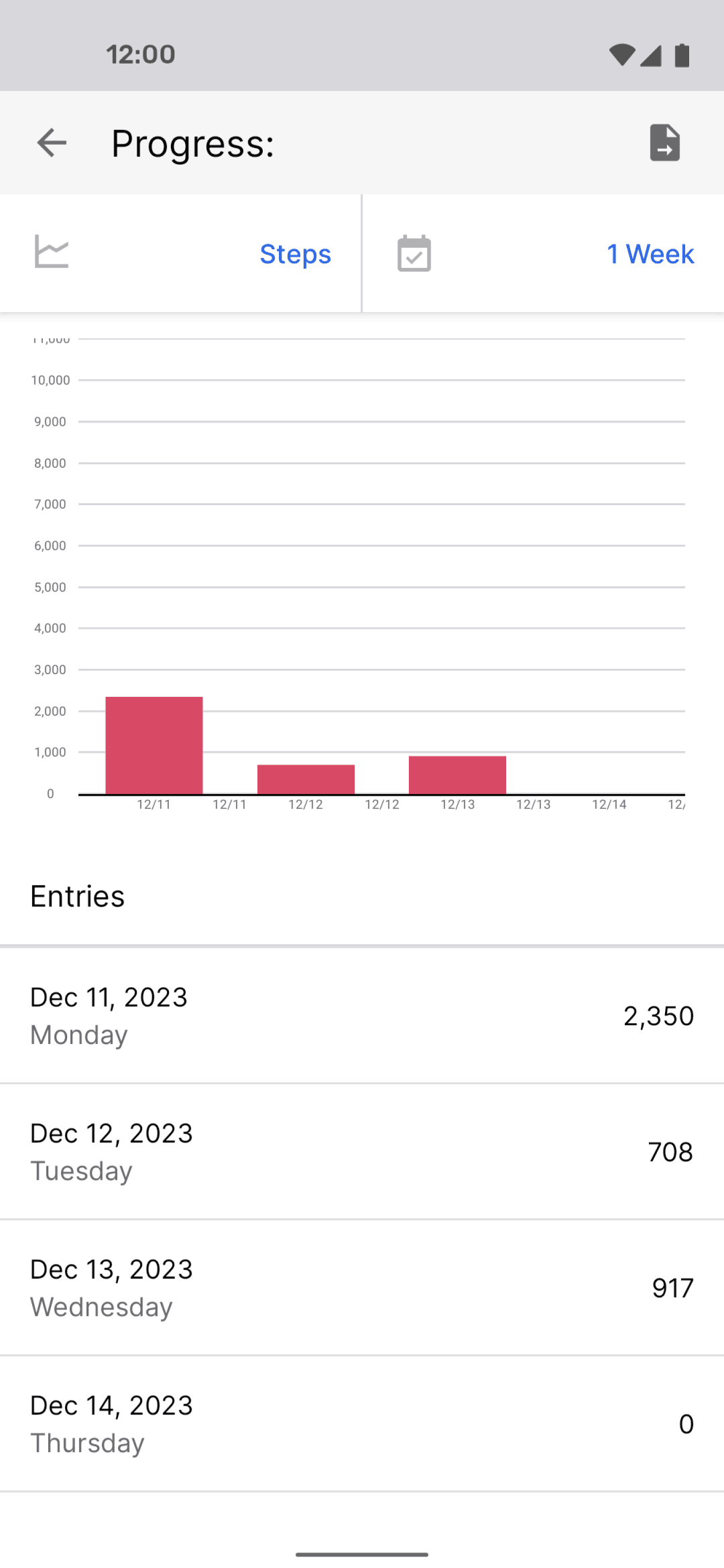Viewport: 724px width, 1568px height.
Task: Tap the Entries section header
Action: tap(78, 897)
